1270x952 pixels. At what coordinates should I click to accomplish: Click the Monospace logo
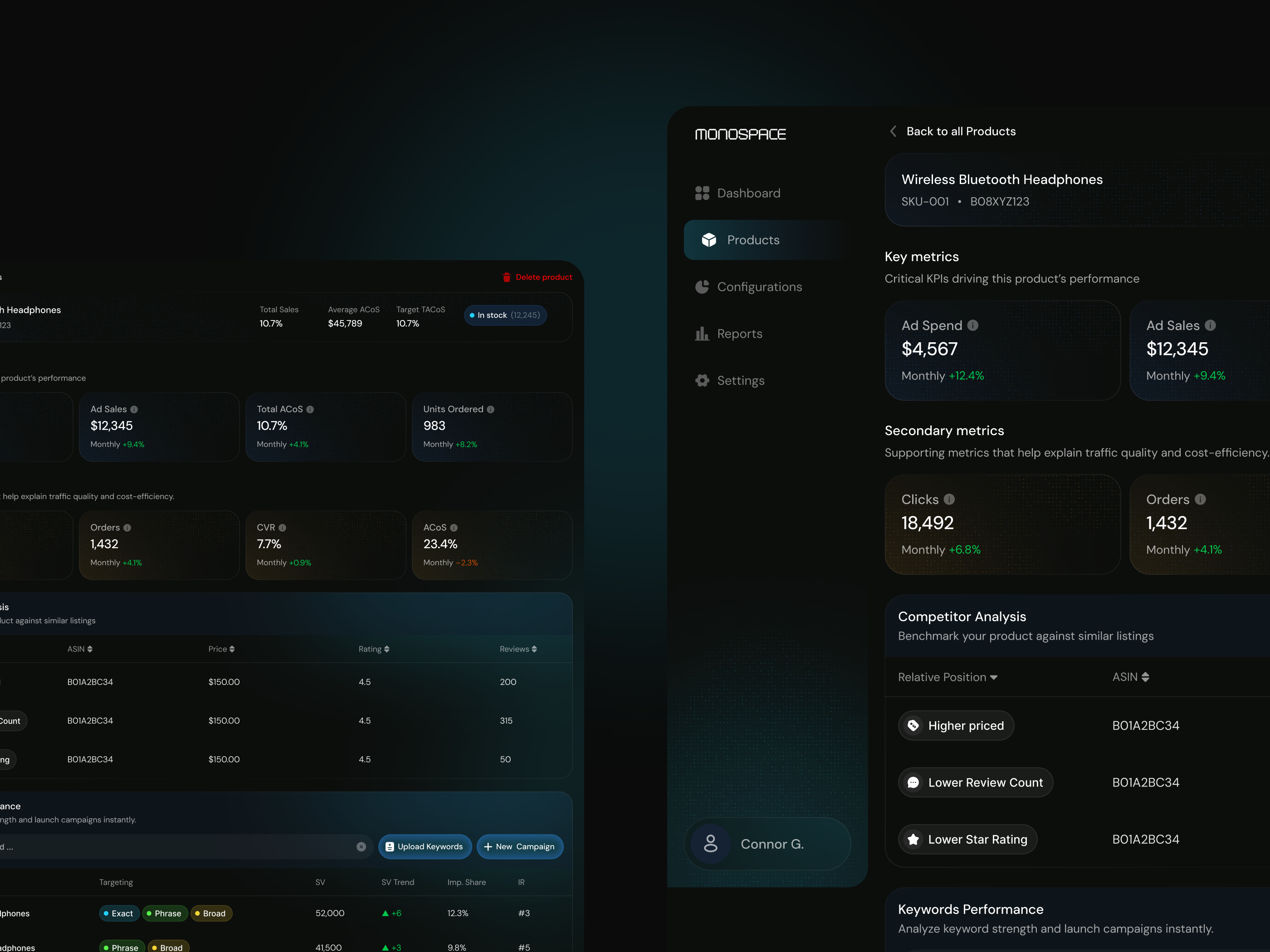pos(740,134)
